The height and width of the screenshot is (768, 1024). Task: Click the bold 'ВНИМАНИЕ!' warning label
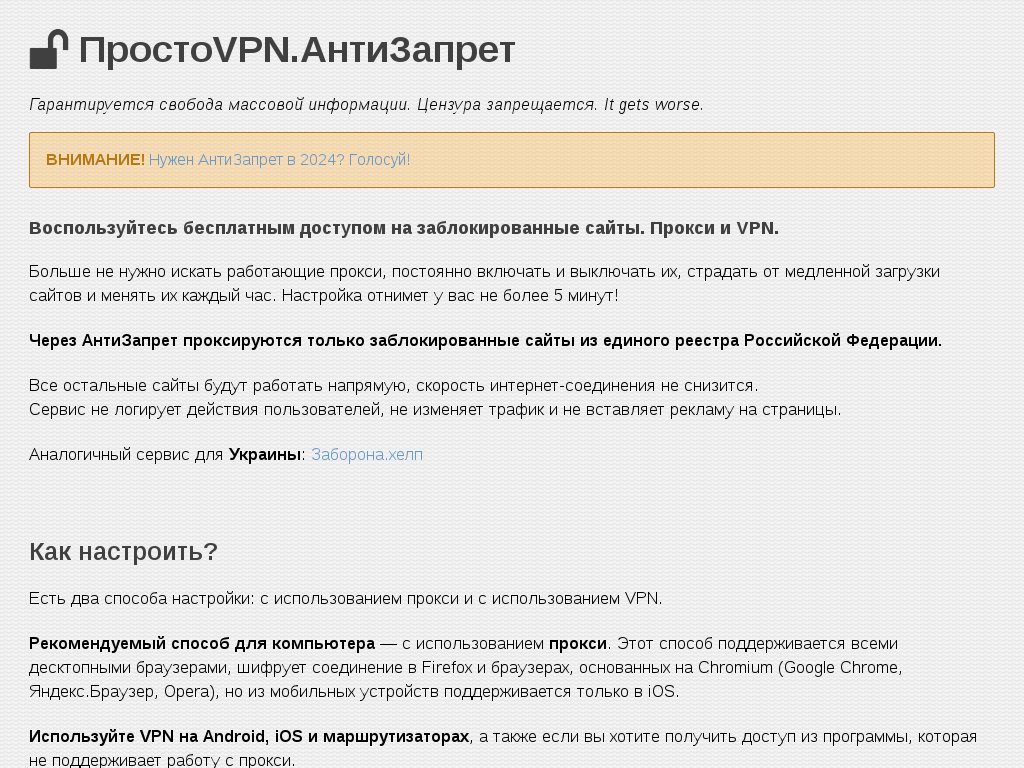pyautogui.click(x=95, y=160)
